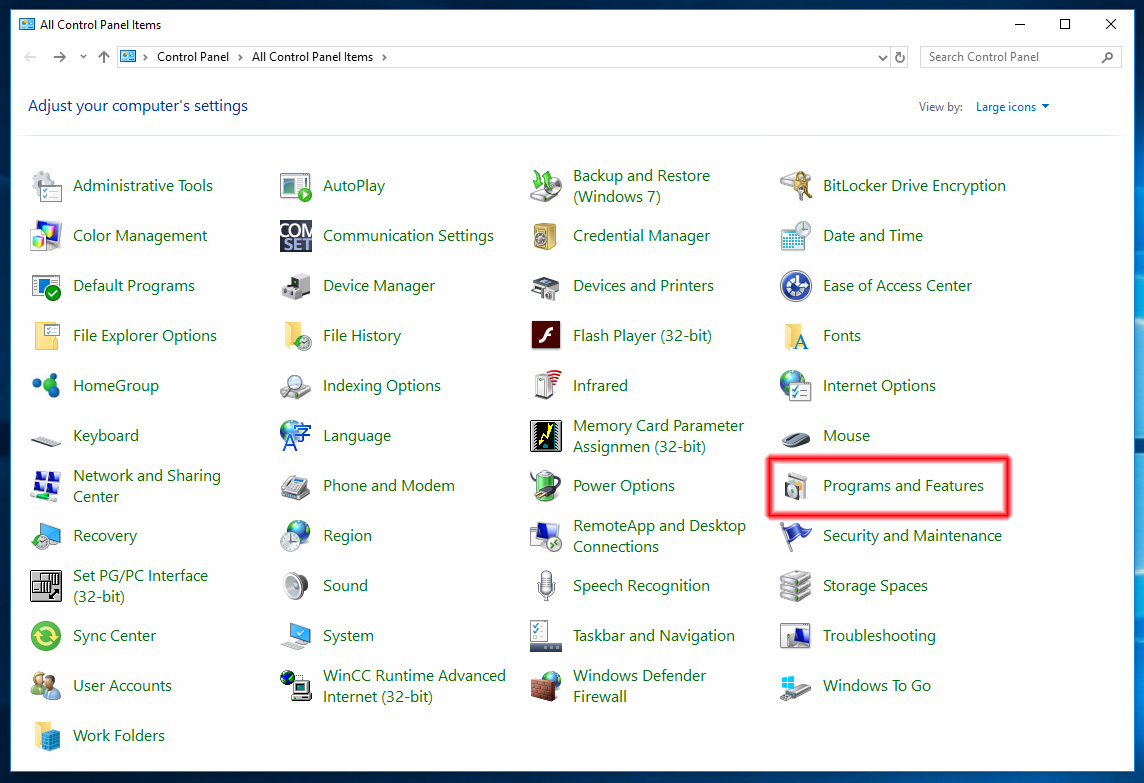1144x783 pixels.
Task: Click the AutoPlay icon
Action: [296, 186]
